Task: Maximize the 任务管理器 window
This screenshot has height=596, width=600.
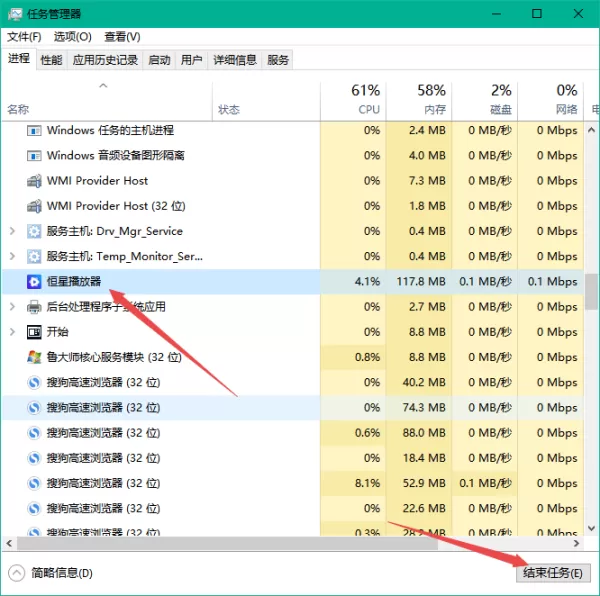Action: coord(537,14)
